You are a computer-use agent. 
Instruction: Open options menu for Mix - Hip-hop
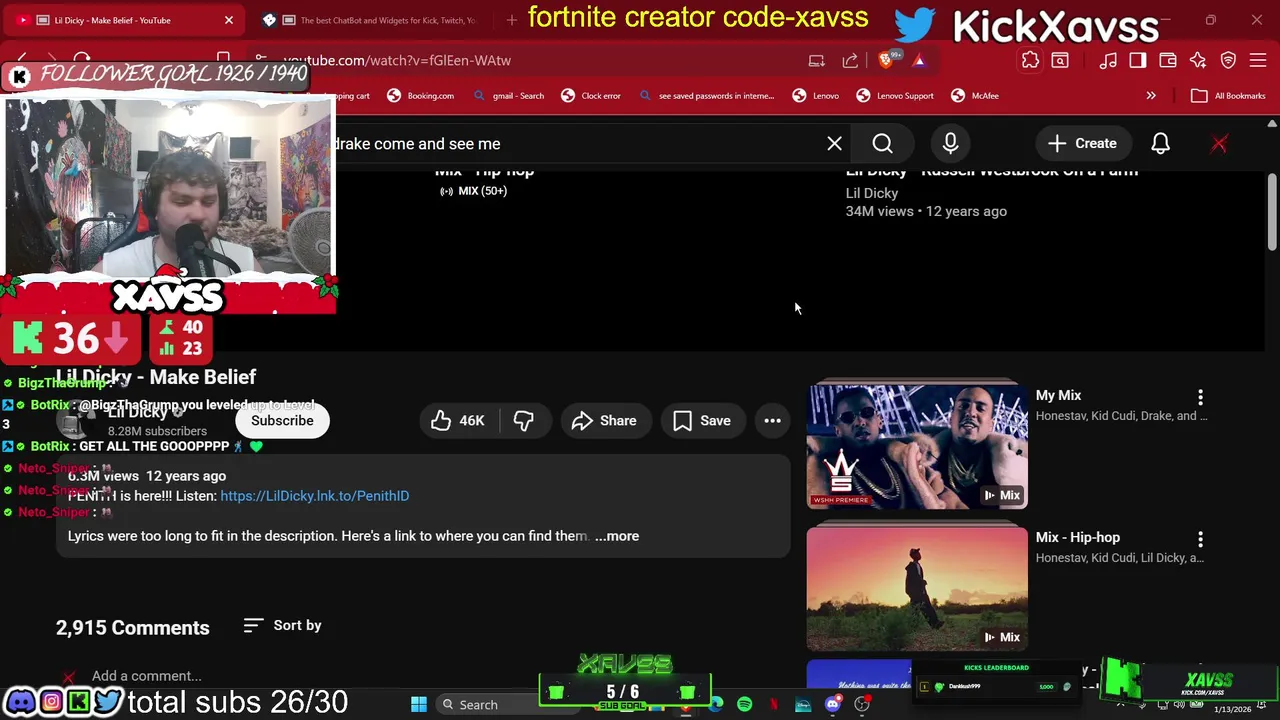(1200, 539)
